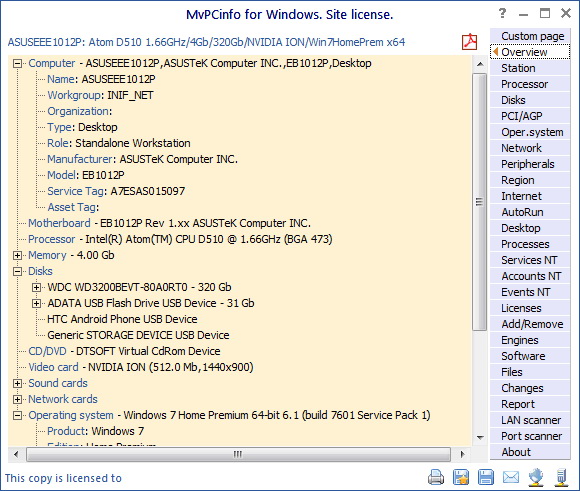Open the Licenses page
580x491 pixels.
click(530, 308)
